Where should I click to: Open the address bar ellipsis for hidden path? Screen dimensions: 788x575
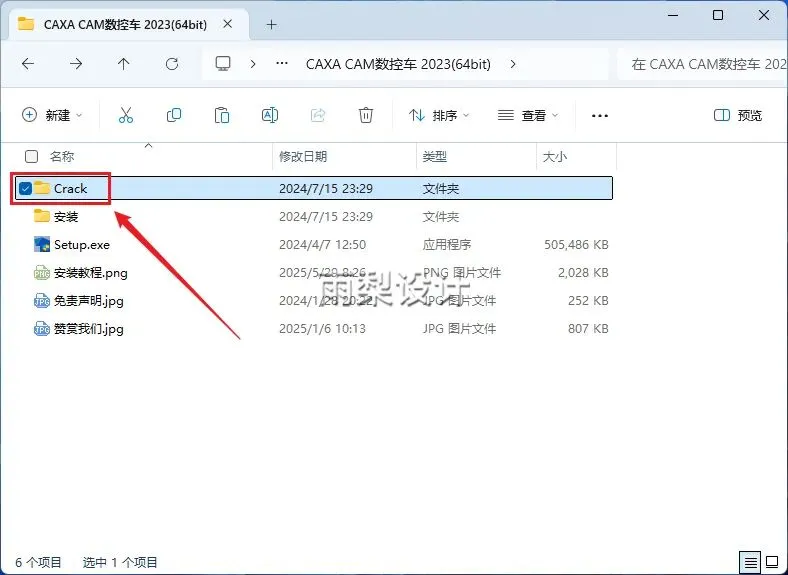point(282,63)
